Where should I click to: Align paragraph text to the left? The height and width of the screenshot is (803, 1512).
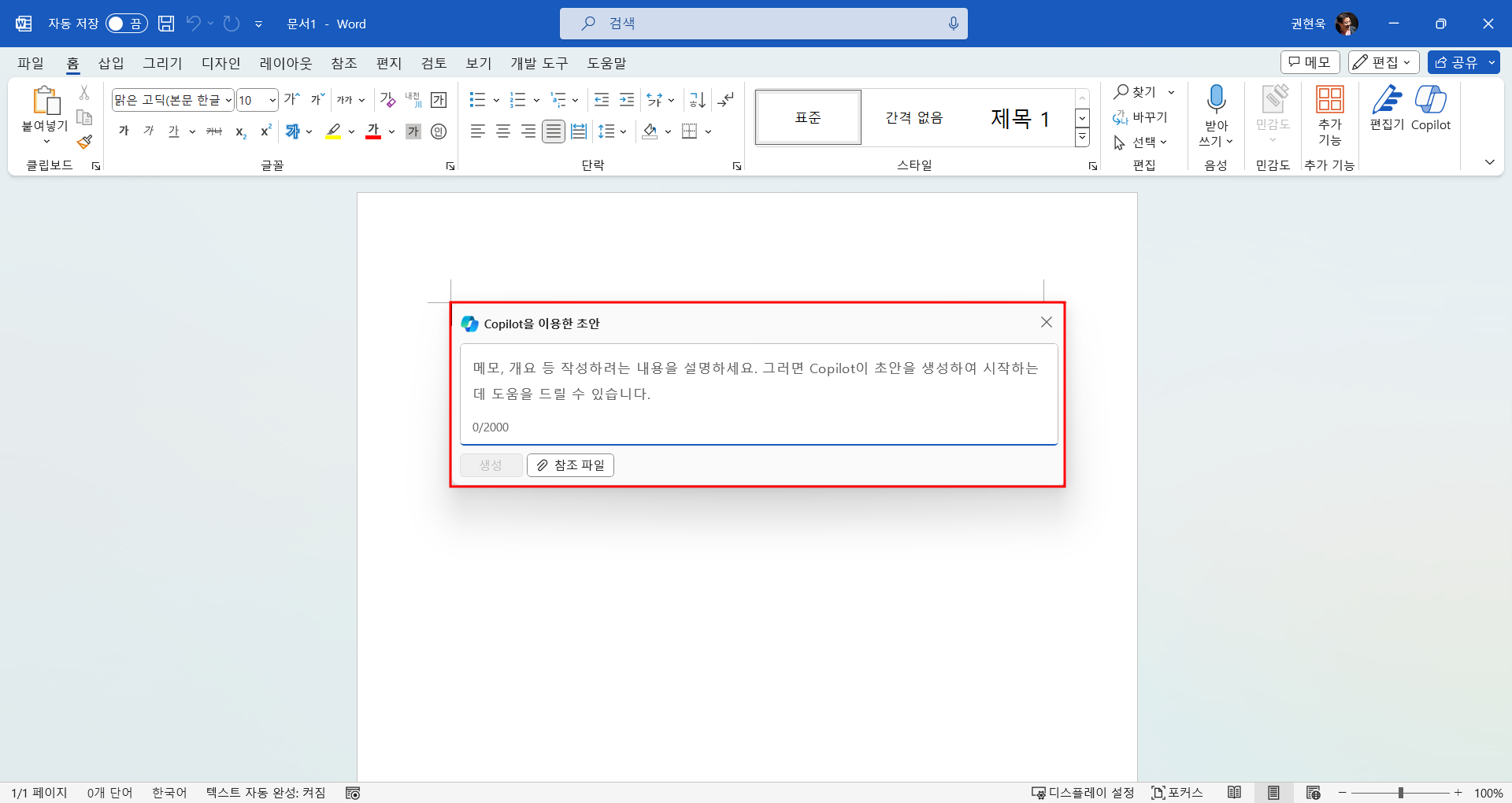tap(478, 131)
